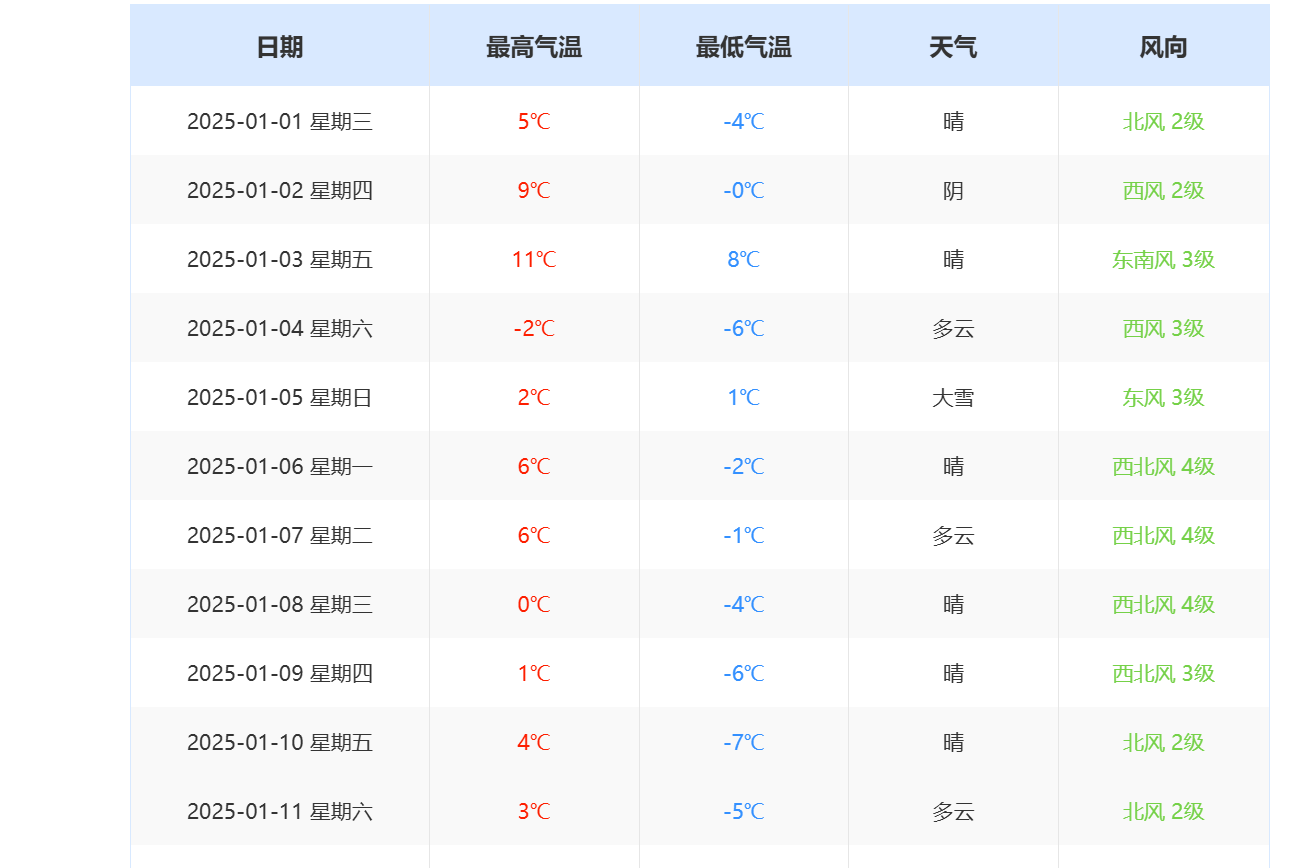Screen dimensions: 1291x868
Task: Click low temperature -6℃ for 2025-01-04
Action: pyautogui.click(x=744, y=328)
